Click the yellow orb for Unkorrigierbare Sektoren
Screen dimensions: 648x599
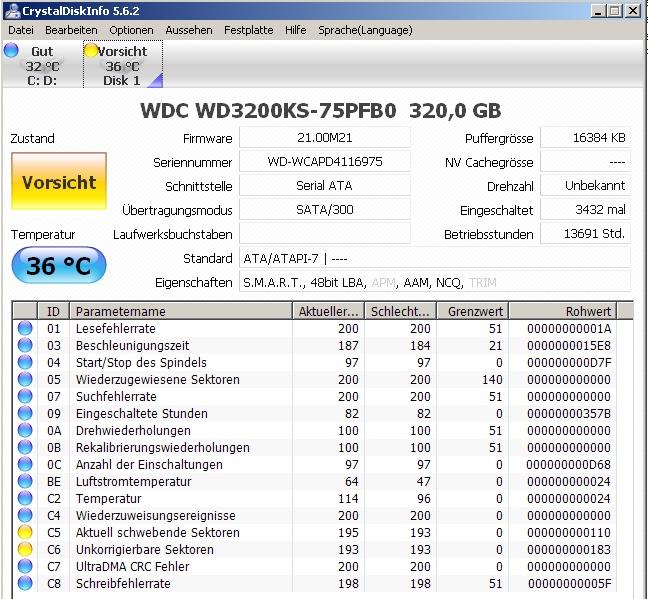[x=25, y=549]
